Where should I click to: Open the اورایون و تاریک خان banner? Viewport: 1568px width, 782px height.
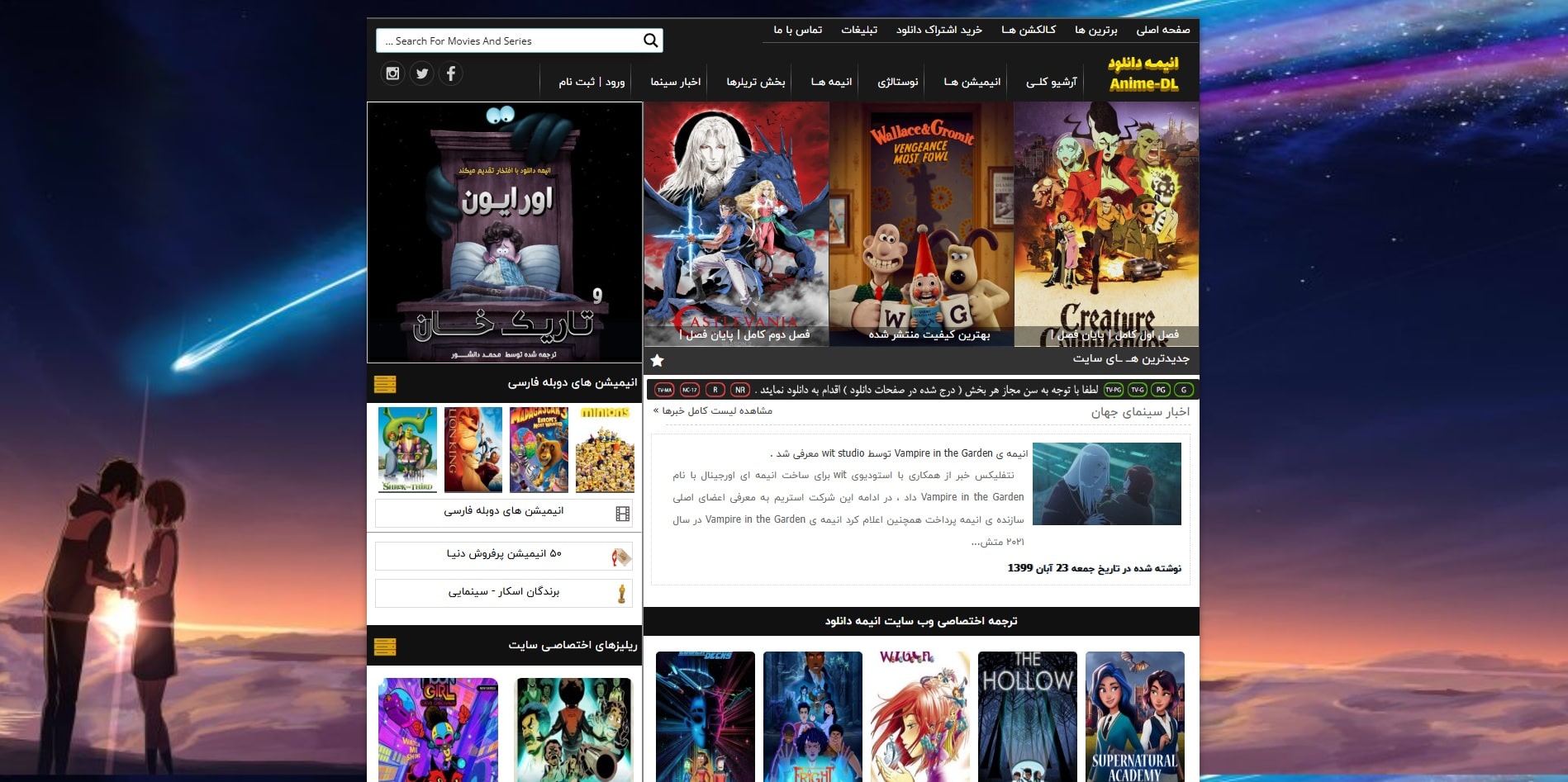pos(505,232)
